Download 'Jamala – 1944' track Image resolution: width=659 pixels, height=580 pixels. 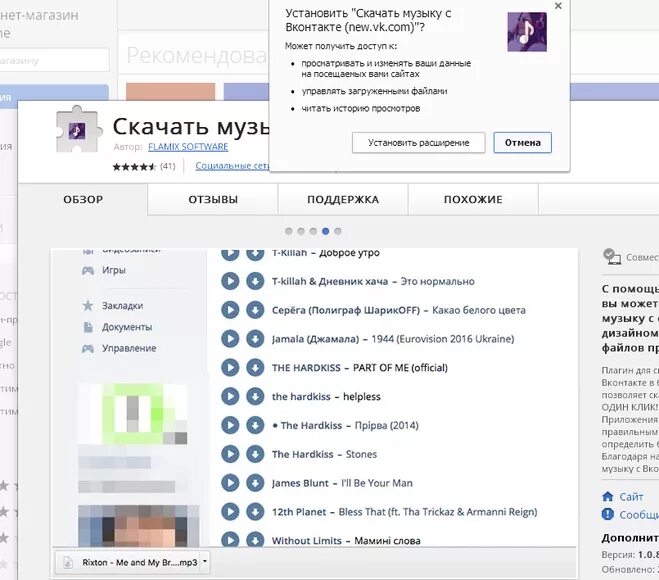pos(255,339)
